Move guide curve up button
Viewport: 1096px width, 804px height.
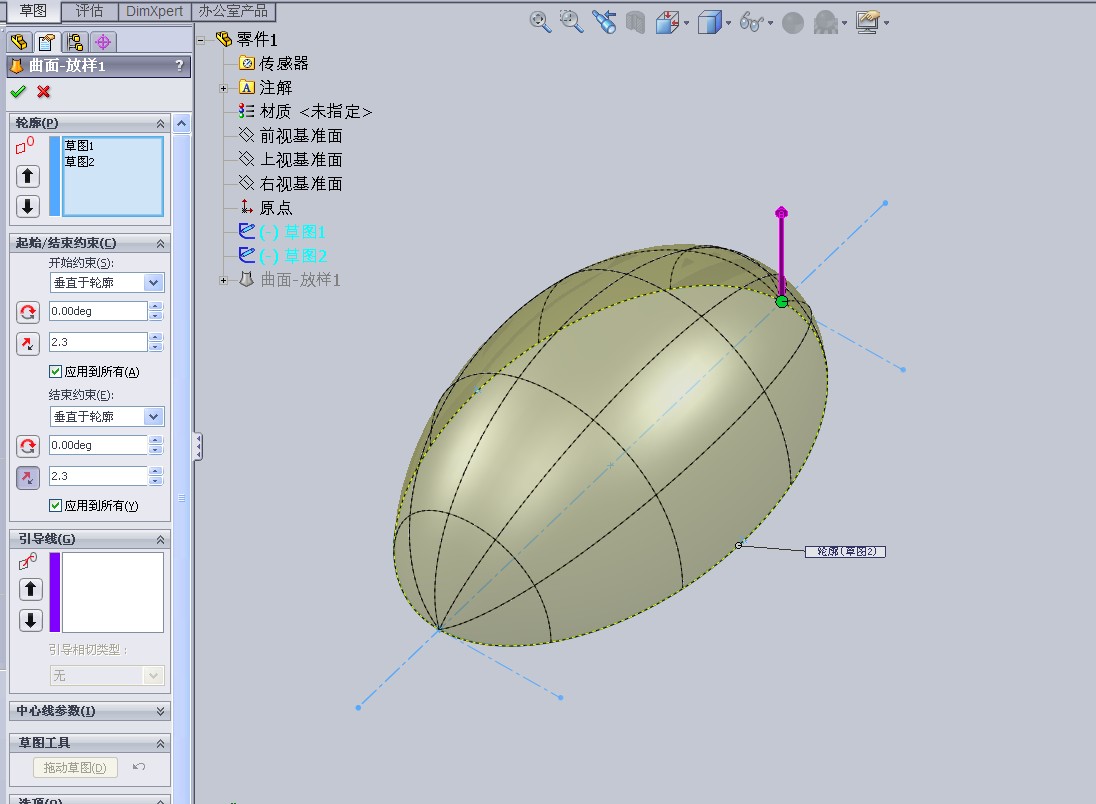point(31,589)
